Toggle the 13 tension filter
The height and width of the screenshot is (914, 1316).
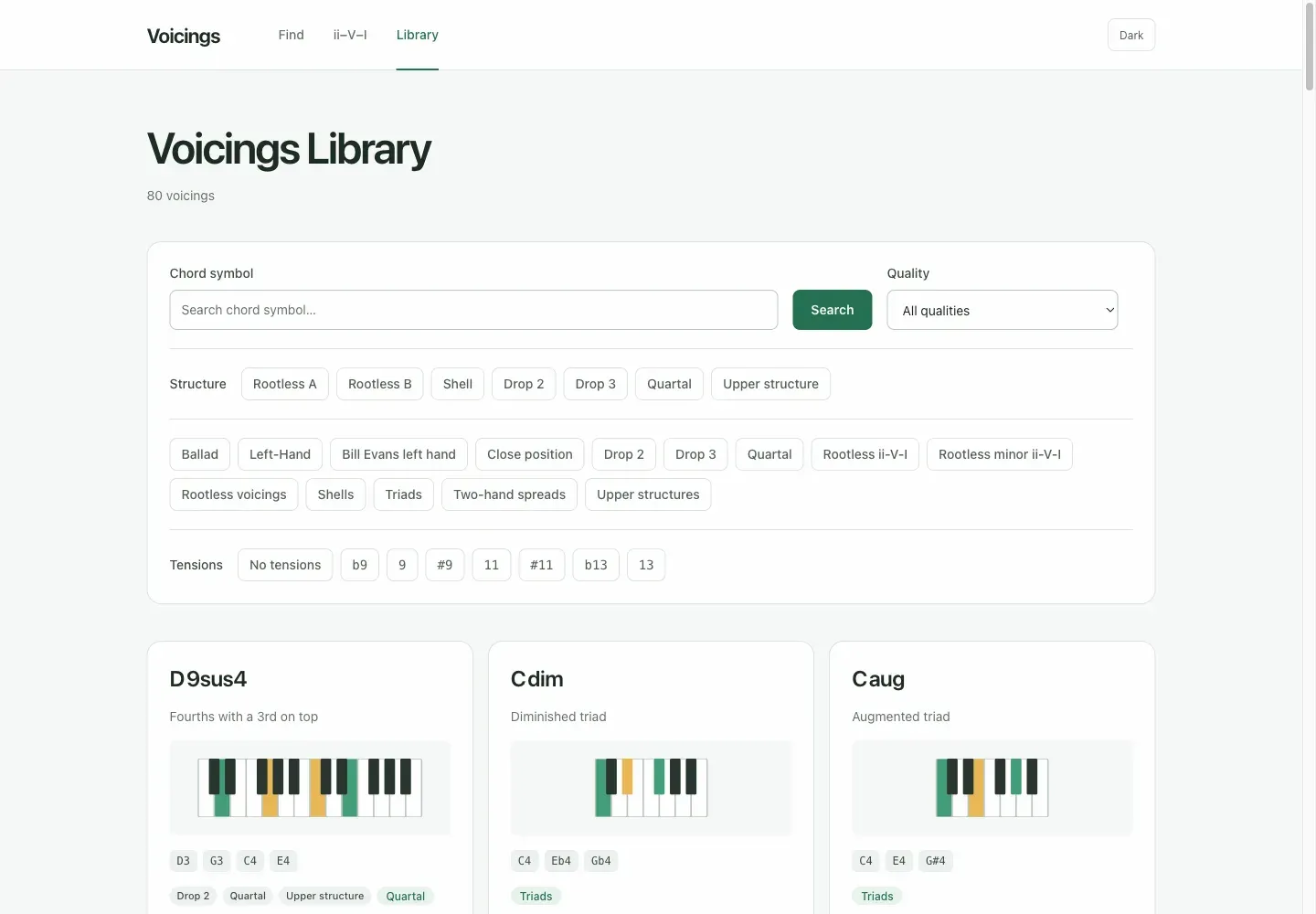pyautogui.click(x=646, y=565)
